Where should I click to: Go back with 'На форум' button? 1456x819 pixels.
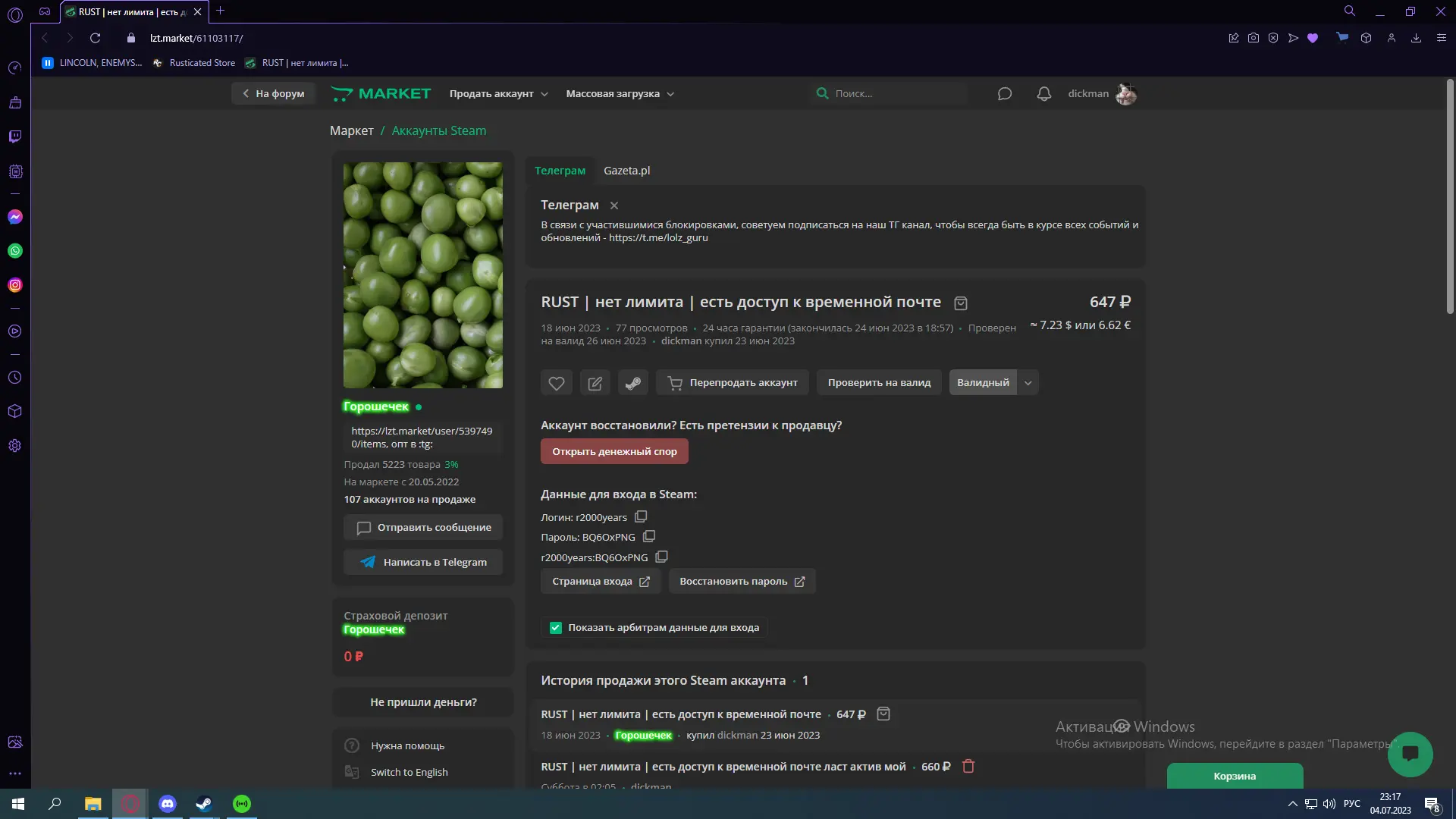tap(273, 94)
